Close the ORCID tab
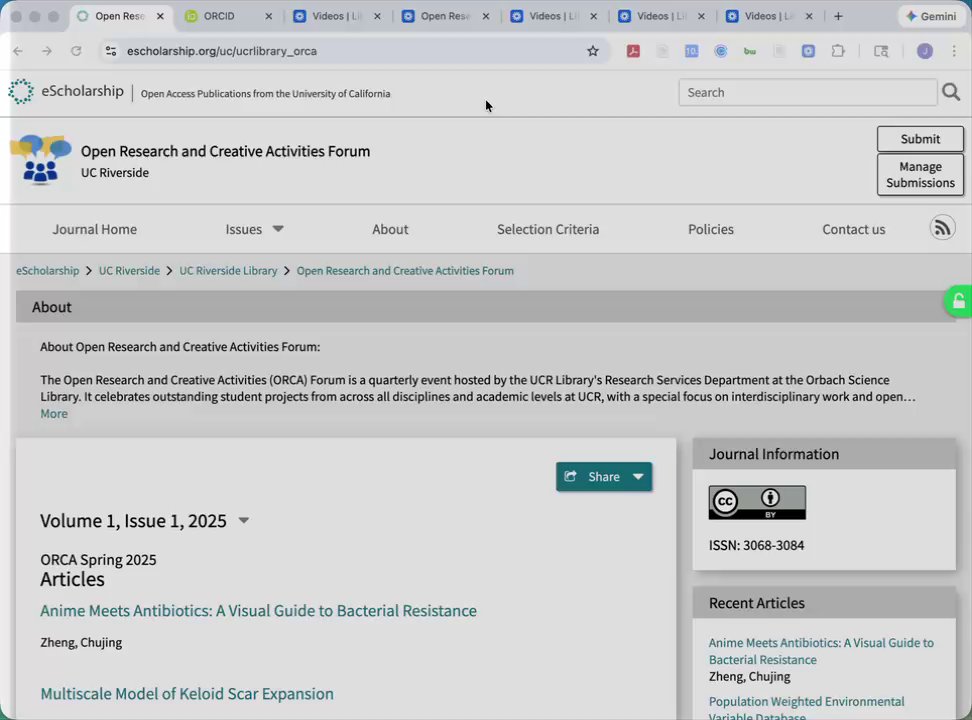This screenshot has height=720, width=972. pyautogui.click(x=268, y=16)
